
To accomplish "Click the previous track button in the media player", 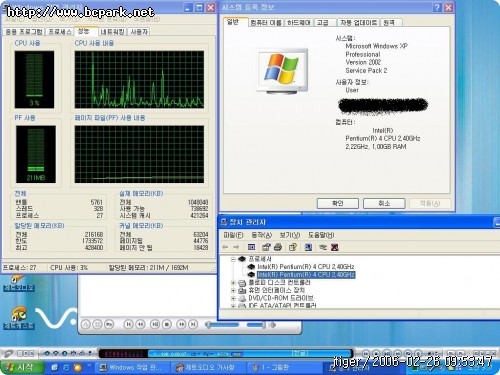I will pyautogui.click(x=128, y=324).
